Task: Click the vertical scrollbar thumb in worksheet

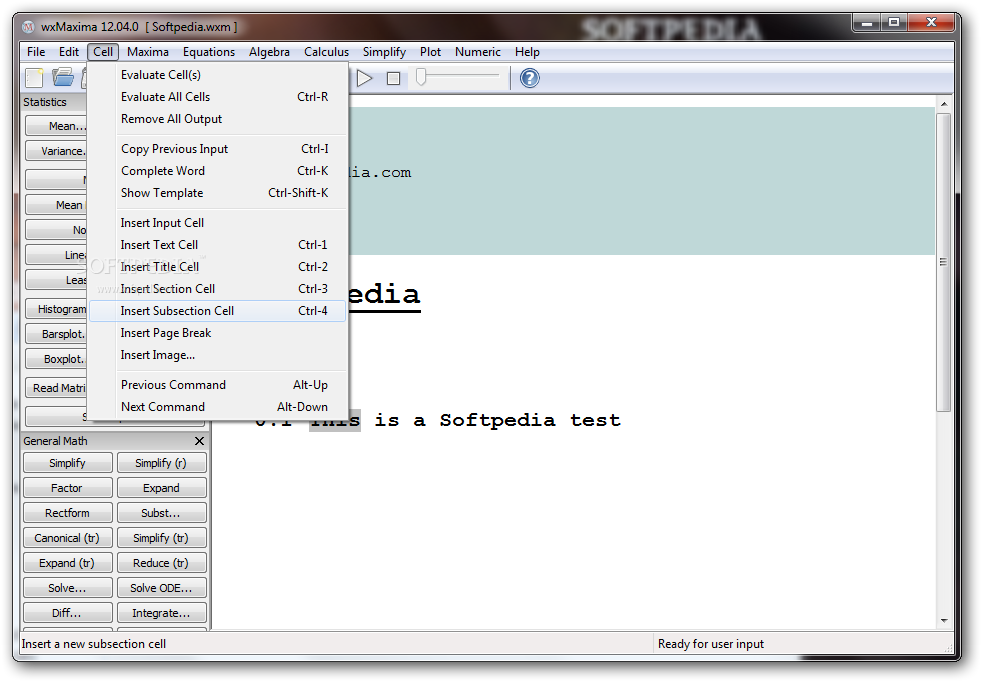Action: 943,262
